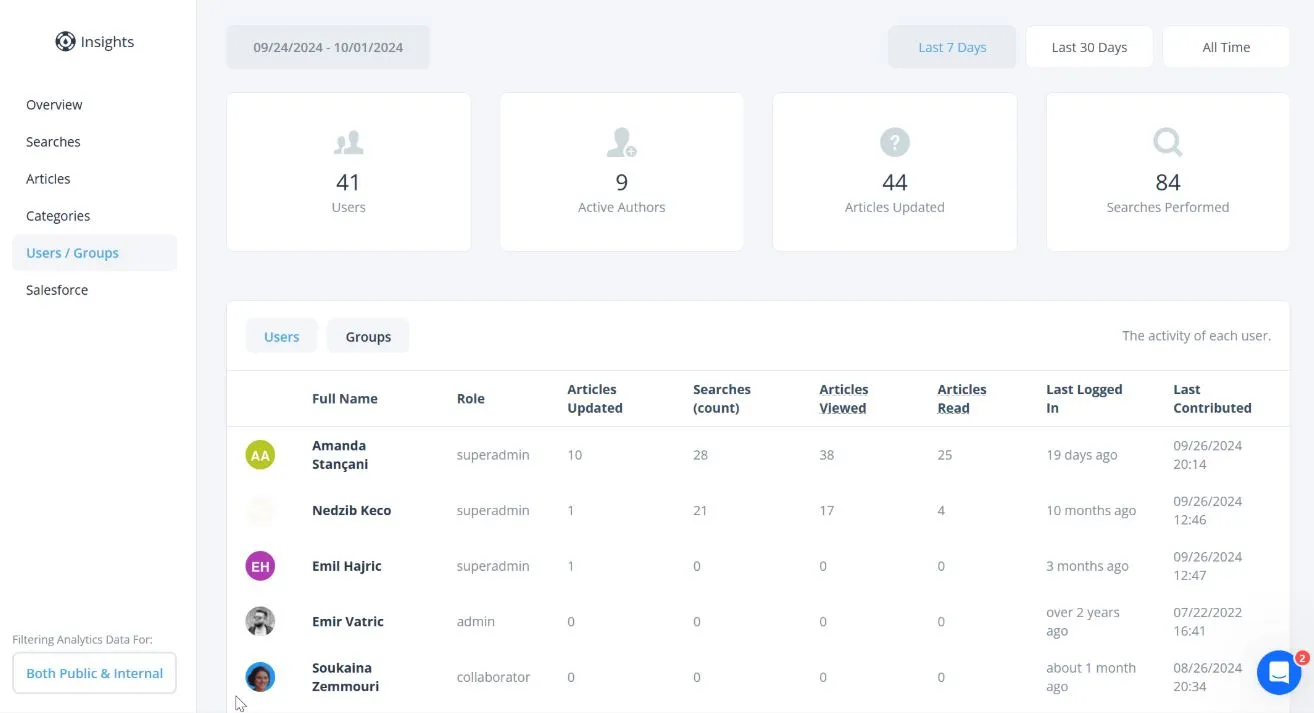The image size is (1314, 713).
Task: Open Nedzib Keco's user name link
Action: tap(351, 510)
